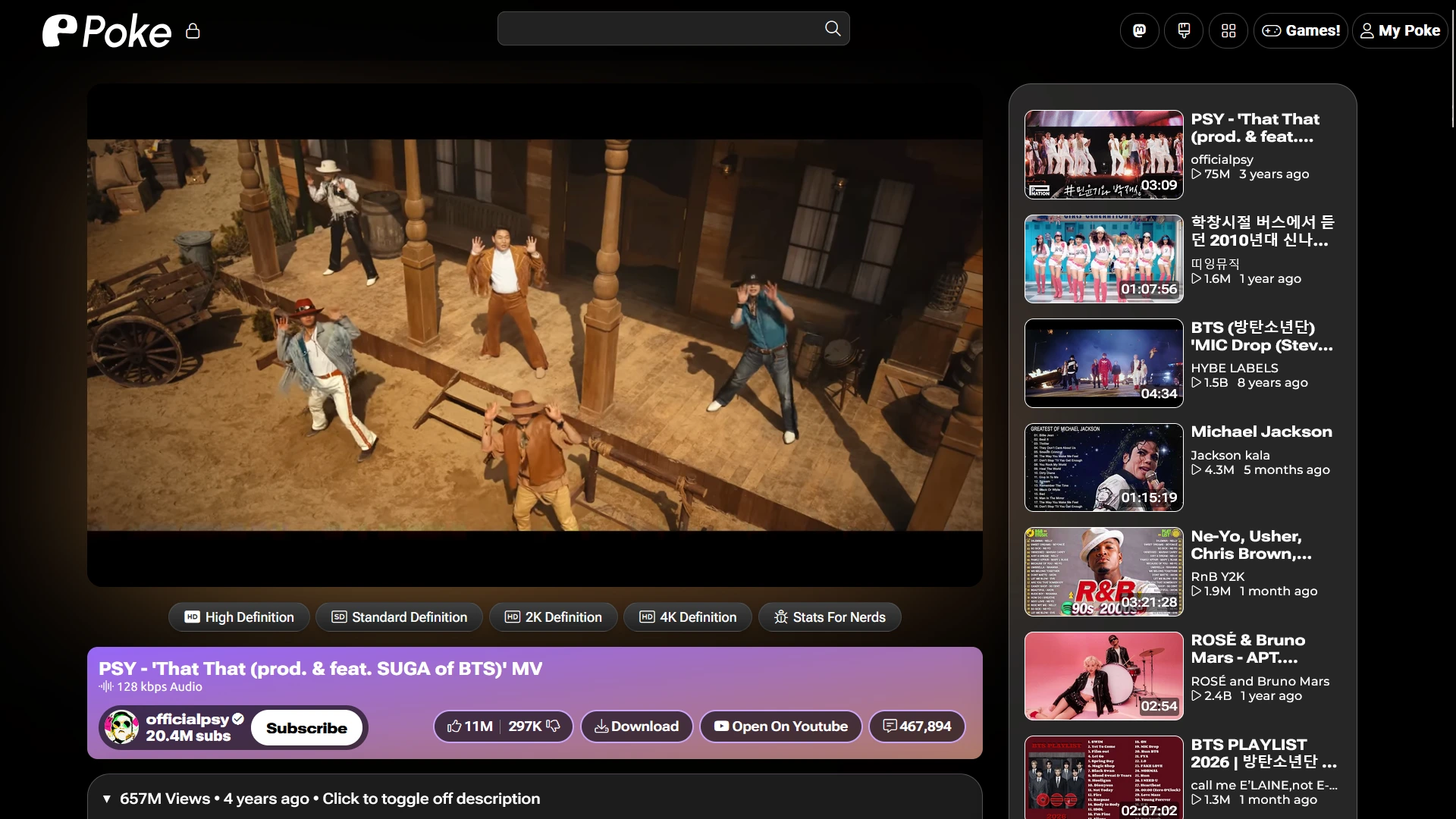This screenshot has width=1456, height=819.
Task: Open 'ROSÉ & Bruno Mars - APT....' title
Action: [x=1247, y=649]
